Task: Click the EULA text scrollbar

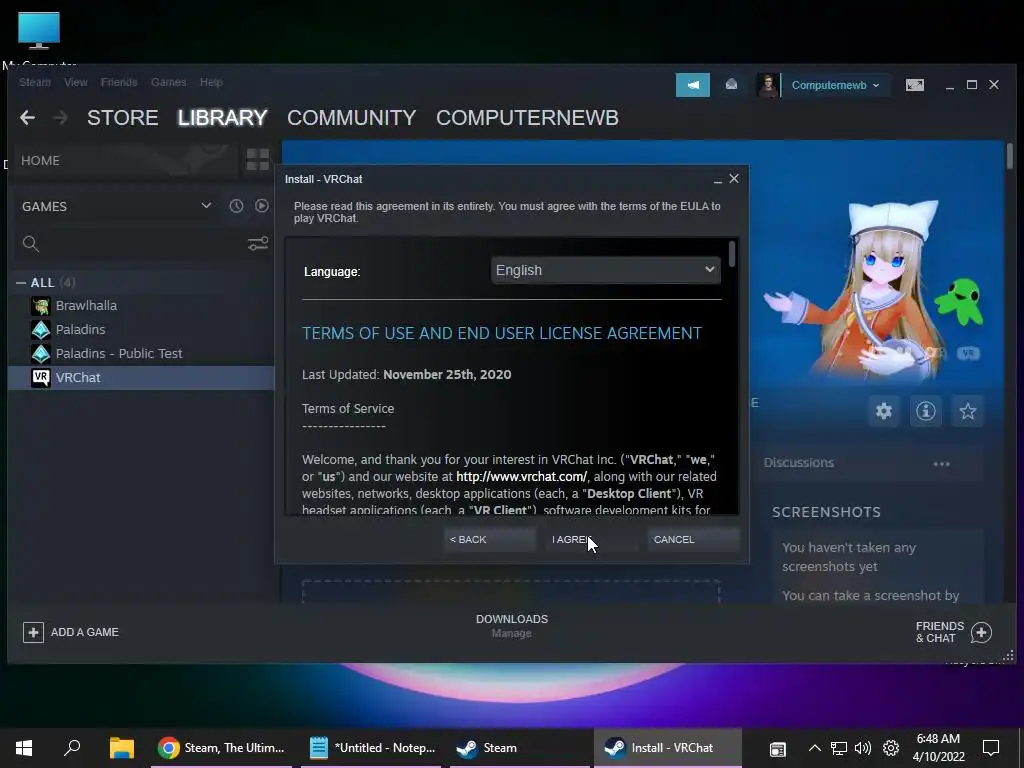Action: click(x=732, y=254)
